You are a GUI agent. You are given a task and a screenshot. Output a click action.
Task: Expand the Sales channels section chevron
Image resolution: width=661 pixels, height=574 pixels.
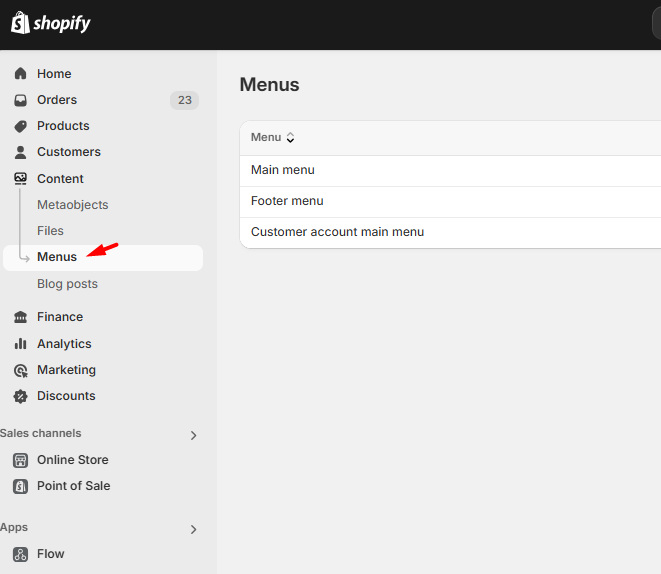coord(193,435)
